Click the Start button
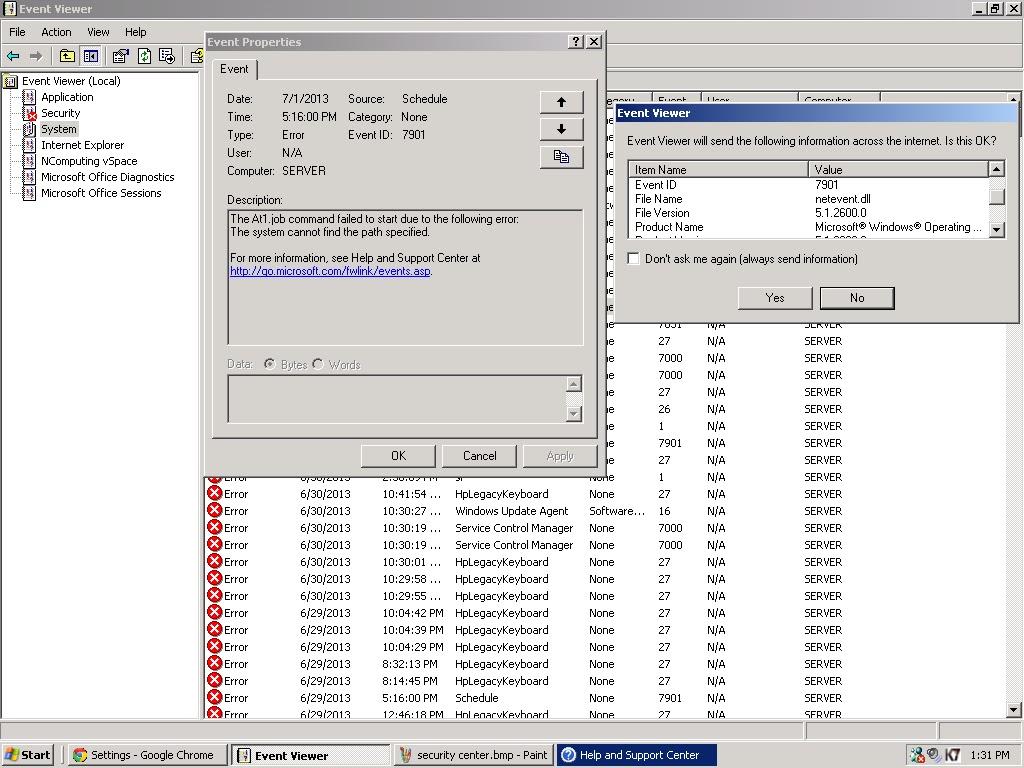Screen dimensions: 1024x768 click(27, 755)
